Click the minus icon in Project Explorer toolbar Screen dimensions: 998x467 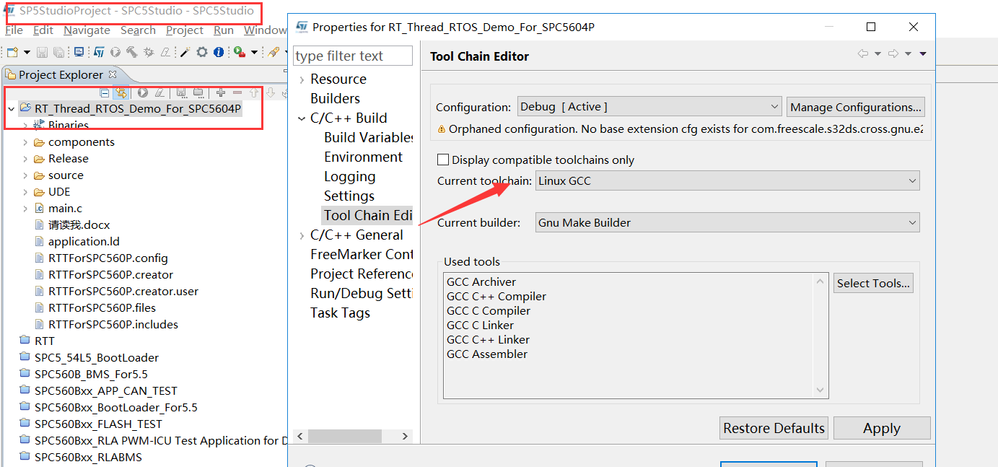237,93
